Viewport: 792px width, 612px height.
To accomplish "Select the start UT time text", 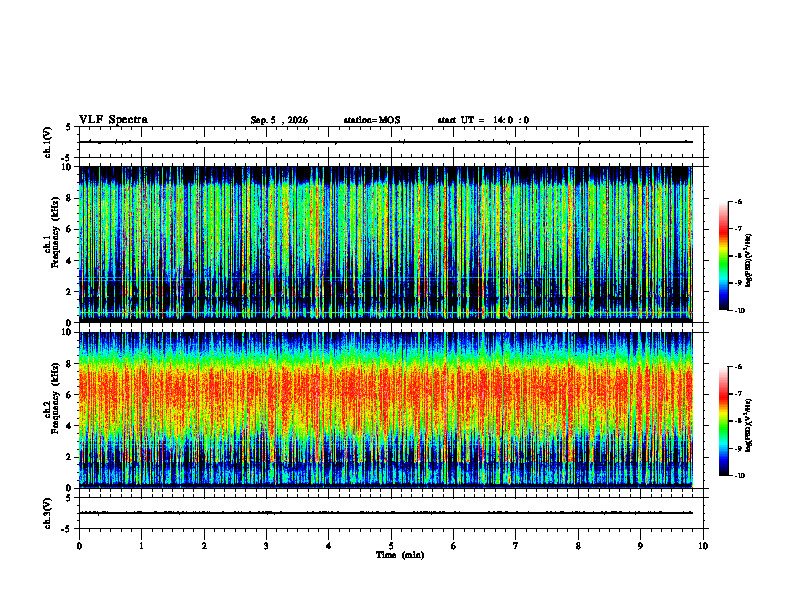I will 483,120.
